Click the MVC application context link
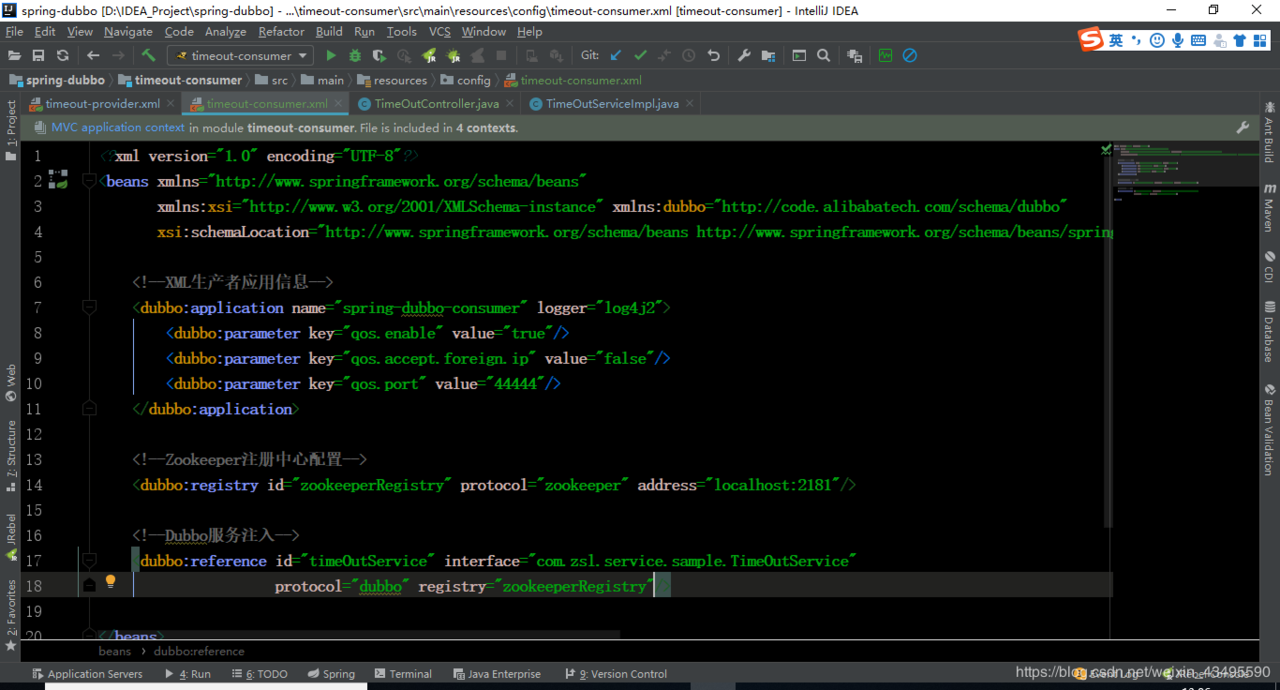Screen dimensions: 1280x690 coord(118,128)
